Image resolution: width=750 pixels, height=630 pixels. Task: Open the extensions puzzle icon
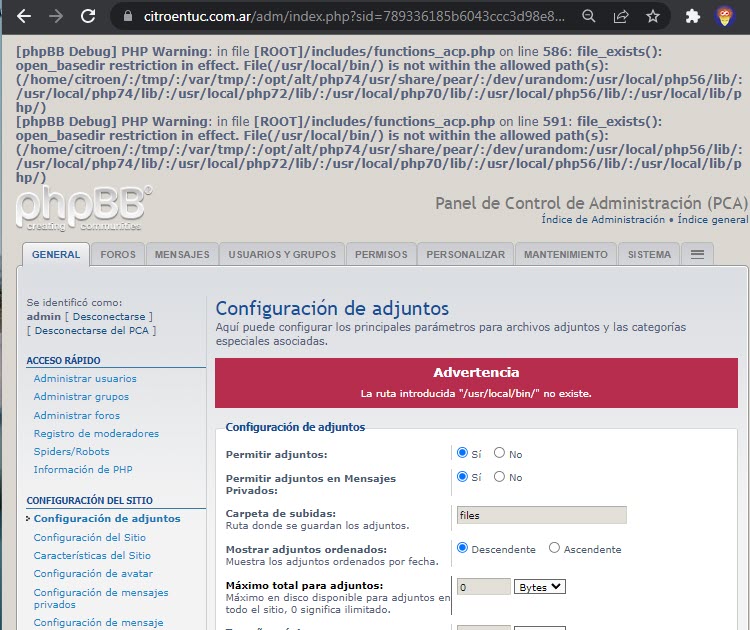(692, 17)
